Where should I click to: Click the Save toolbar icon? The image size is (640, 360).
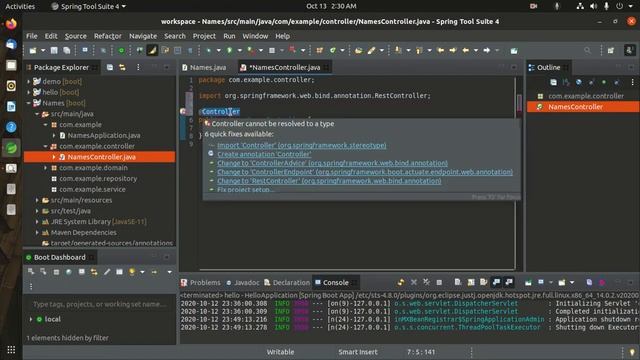click(x=54, y=50)
